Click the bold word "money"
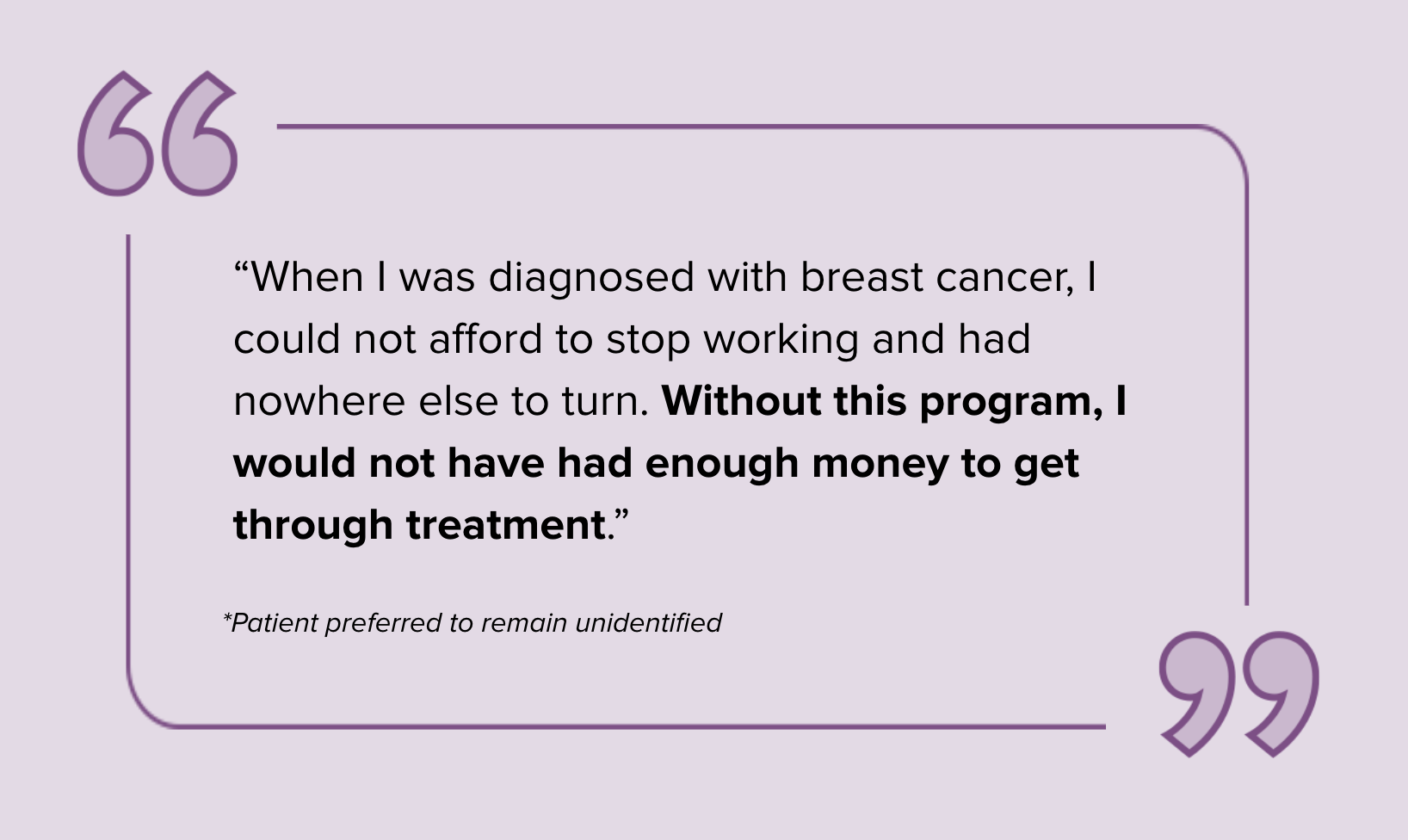The height and width of the screenshot is (840, 1408). (x=880, y=465)
